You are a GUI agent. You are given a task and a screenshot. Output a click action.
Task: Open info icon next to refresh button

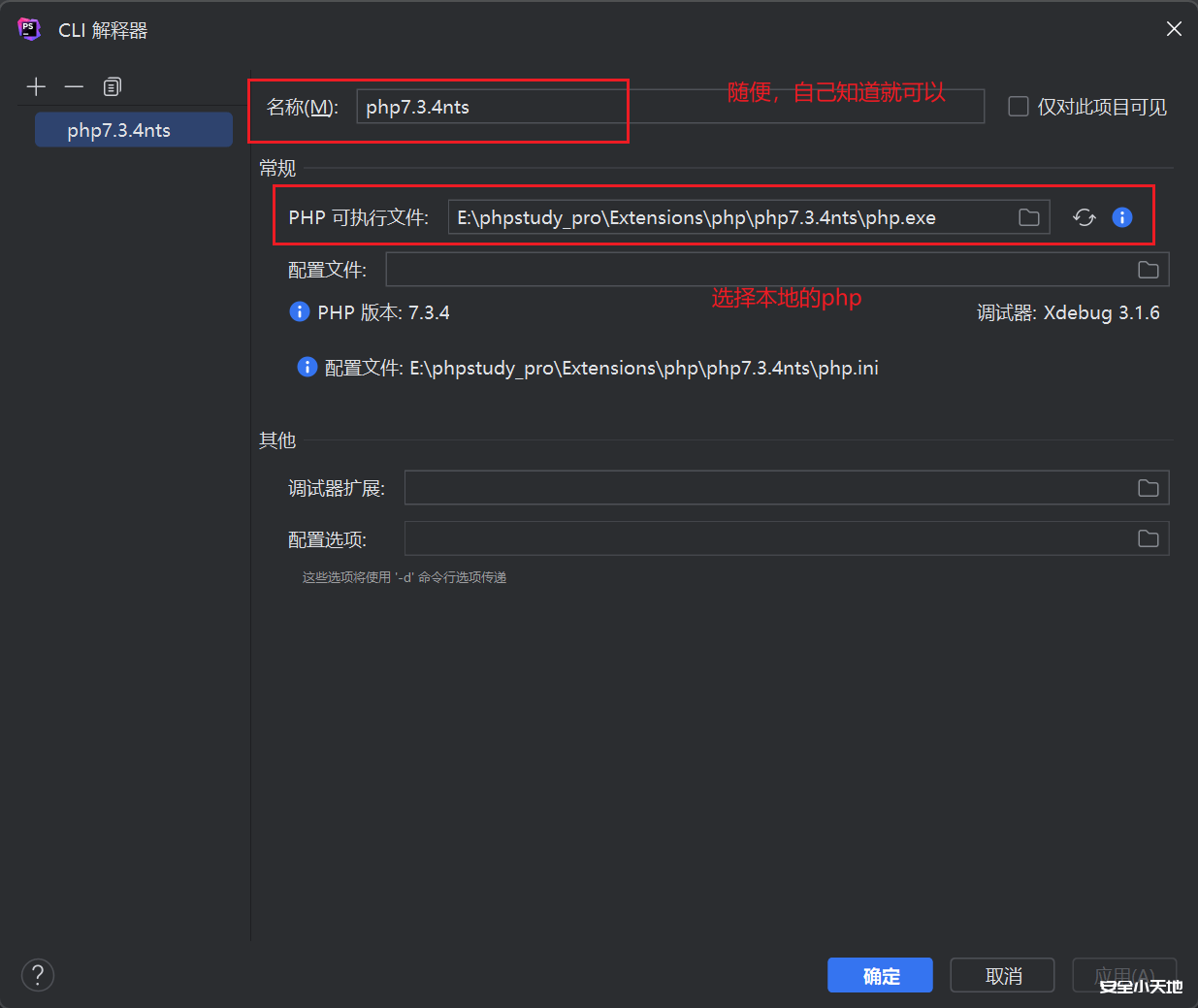(1122, 217)
